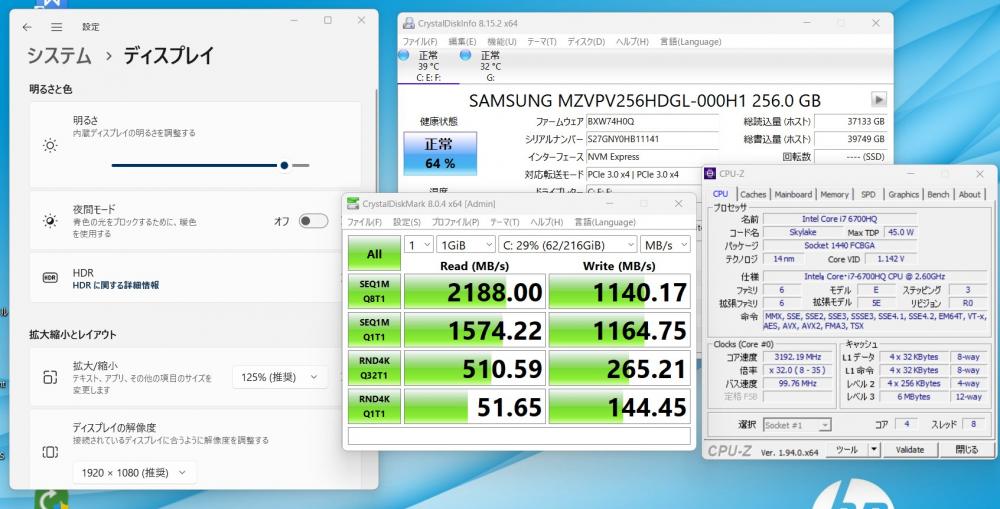Click the 正常 64 % health status button
Screen dimensions: 1000x509
click(x=440, y=154)
